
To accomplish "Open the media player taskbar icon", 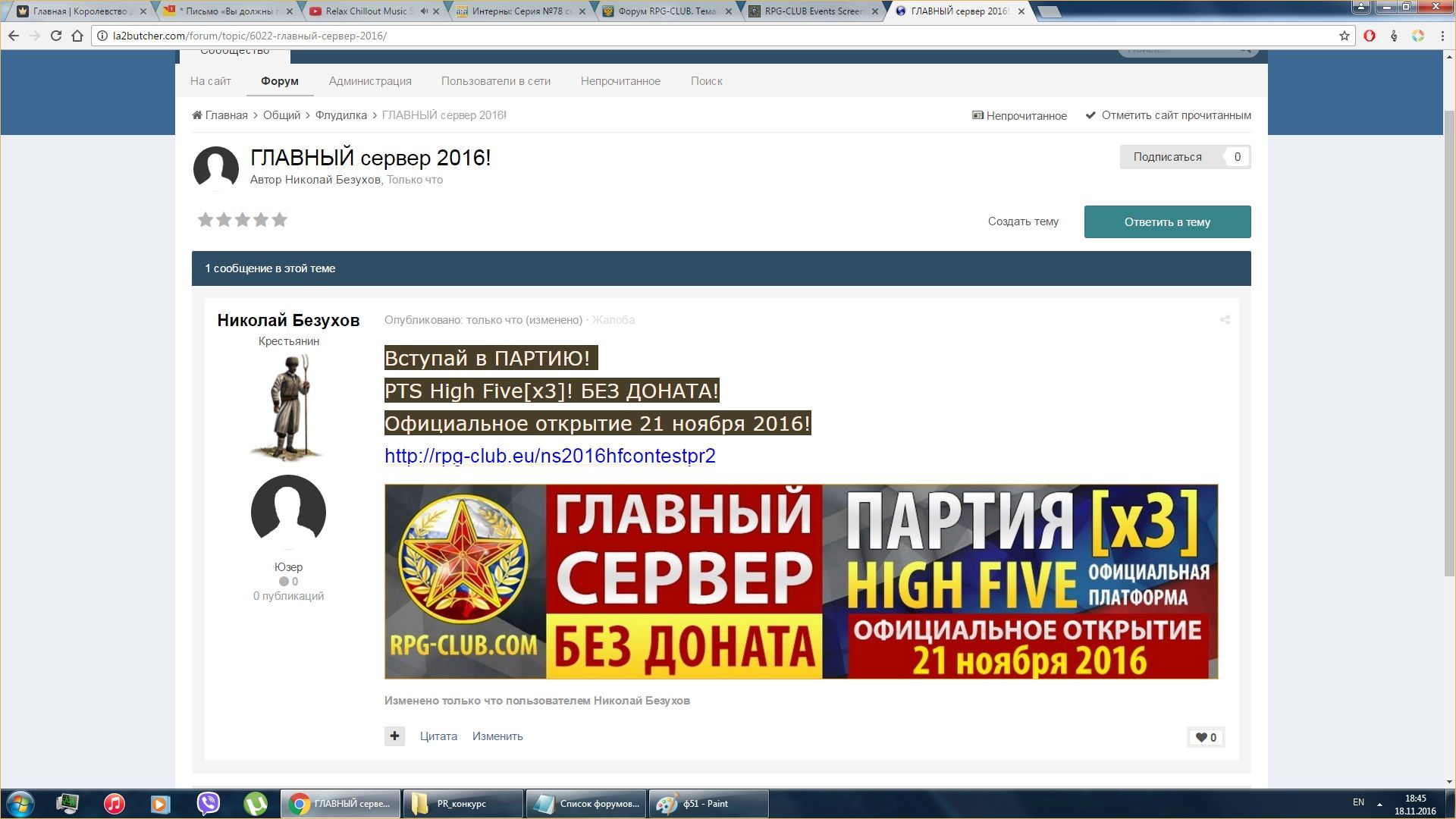I will [x=161, y=804].
